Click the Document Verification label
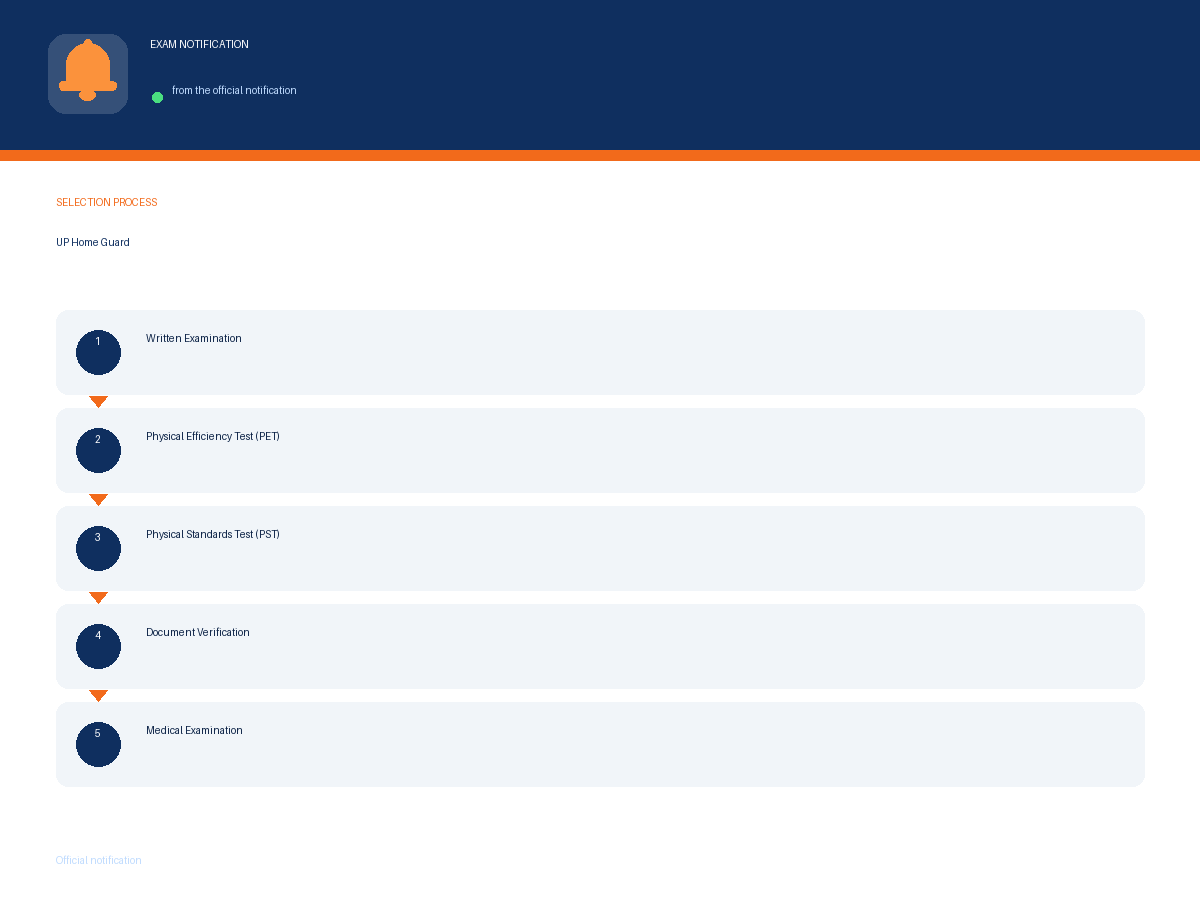Image resolution: width=1200 pixels, height=900 pixels. click(198, 632)
